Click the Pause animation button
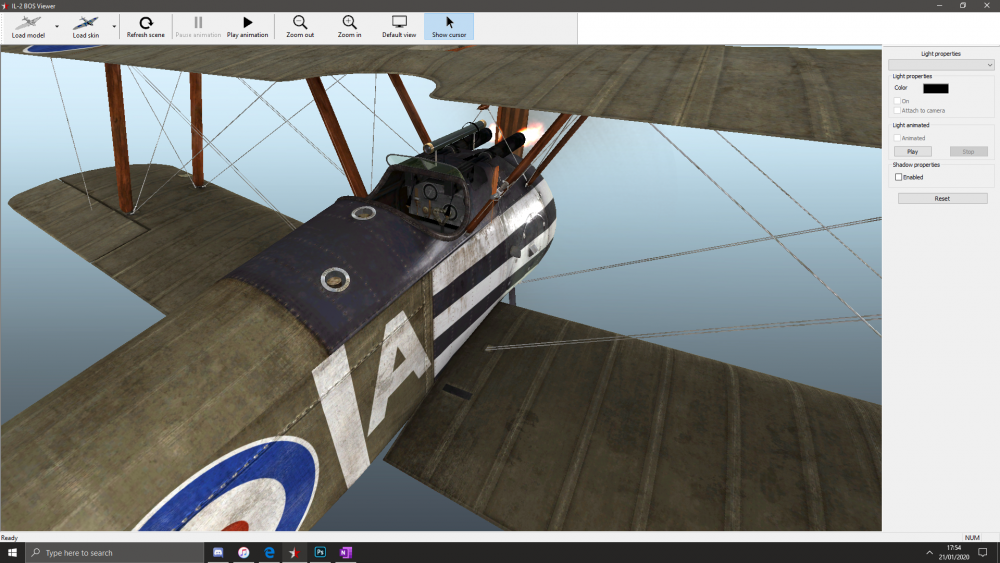The image size is (1000, 563). point(198,27)
